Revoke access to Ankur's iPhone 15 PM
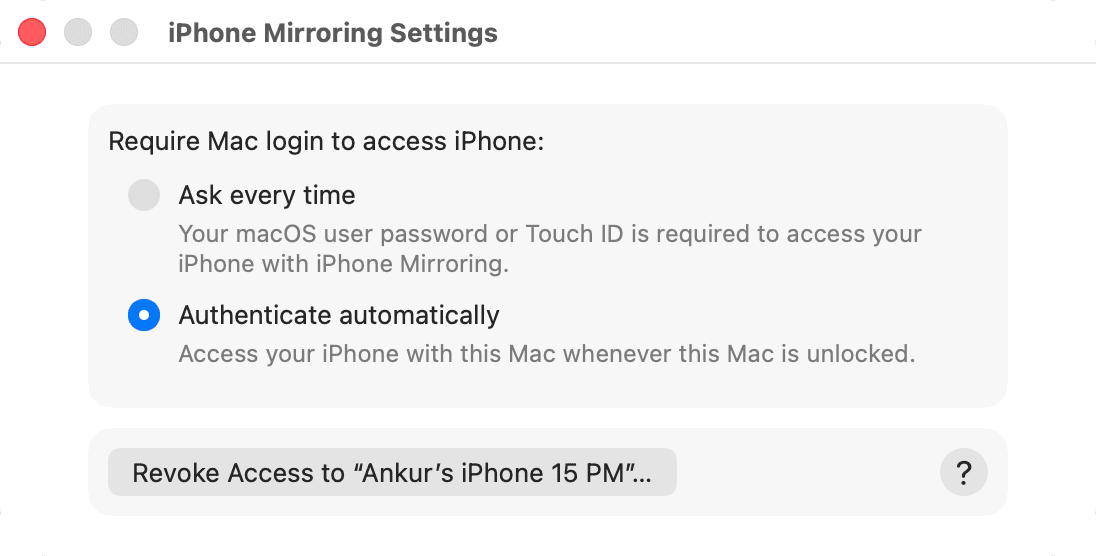 [391, 473]
